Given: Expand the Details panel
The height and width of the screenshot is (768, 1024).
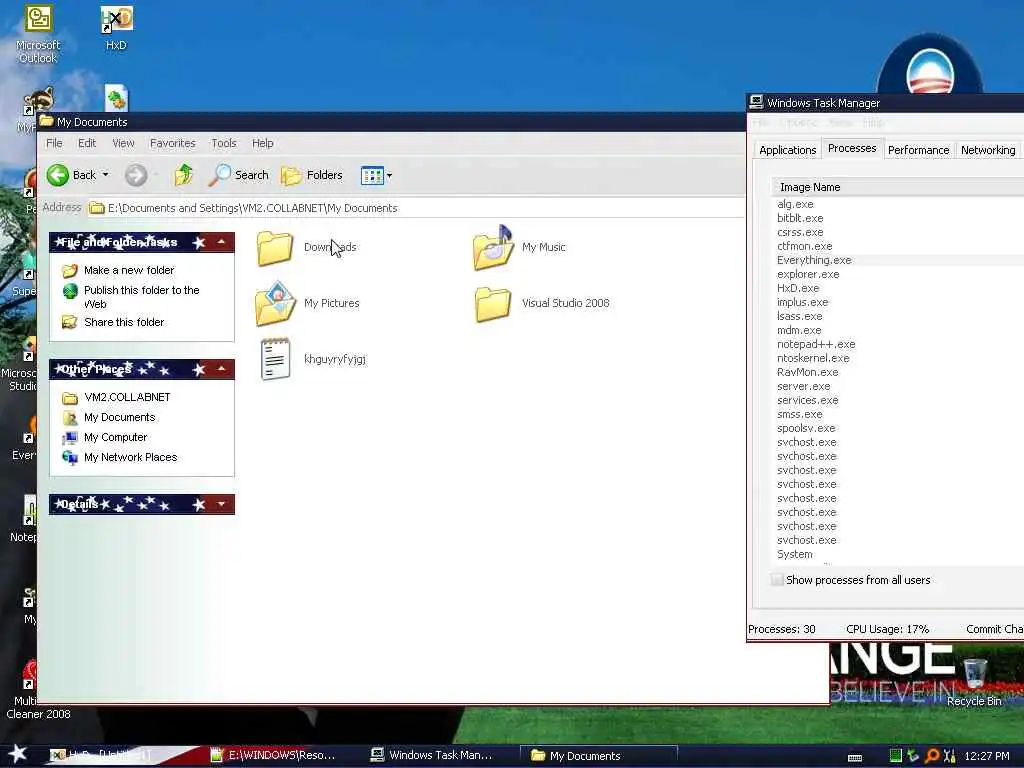Looking at the screenshot, I should click(221, 504).
